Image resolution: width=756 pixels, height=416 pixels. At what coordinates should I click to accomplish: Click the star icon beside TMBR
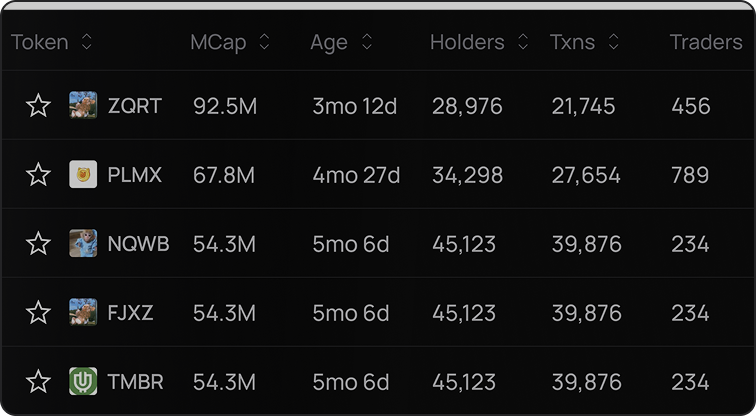(38, 381)
